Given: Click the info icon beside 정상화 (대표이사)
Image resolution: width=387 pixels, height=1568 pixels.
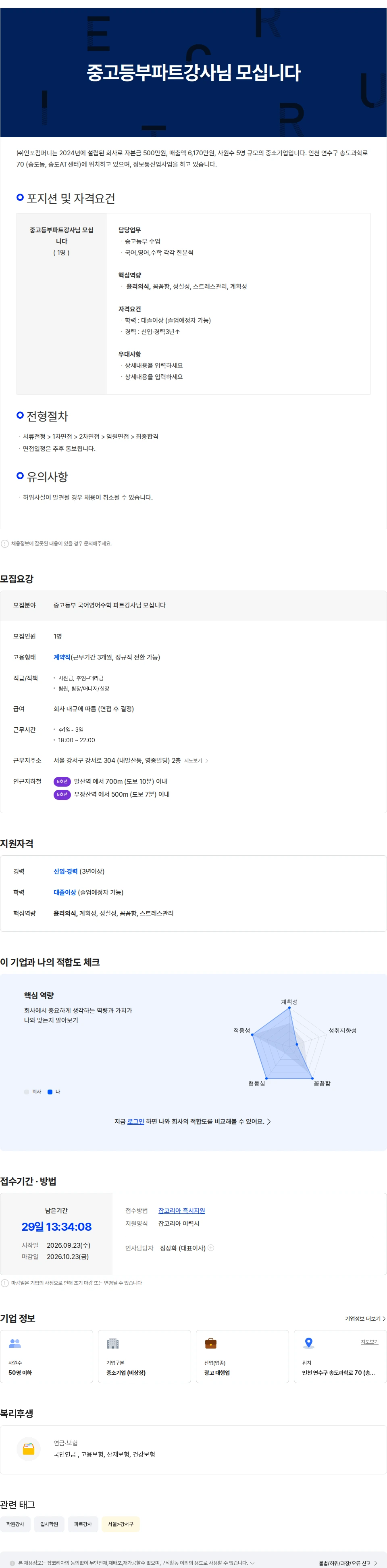Looking at the screenshot, I should (x=211, y=1248).
